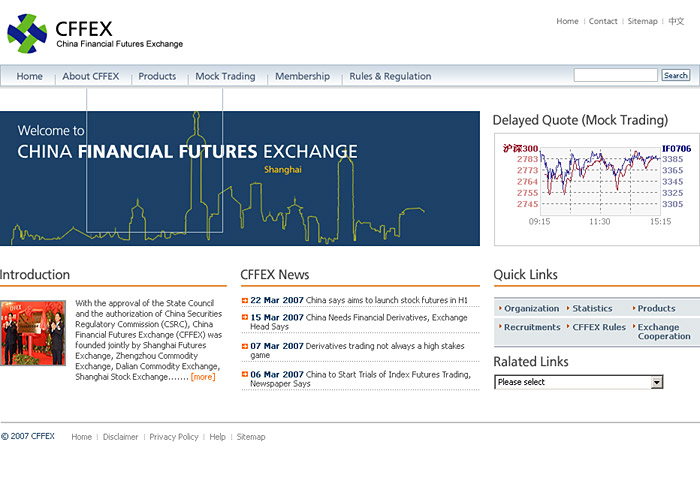Image resolution: width=700 pixels, height=478 pixels.
Task: Open the Mock Trading menu
Action: 225,76
